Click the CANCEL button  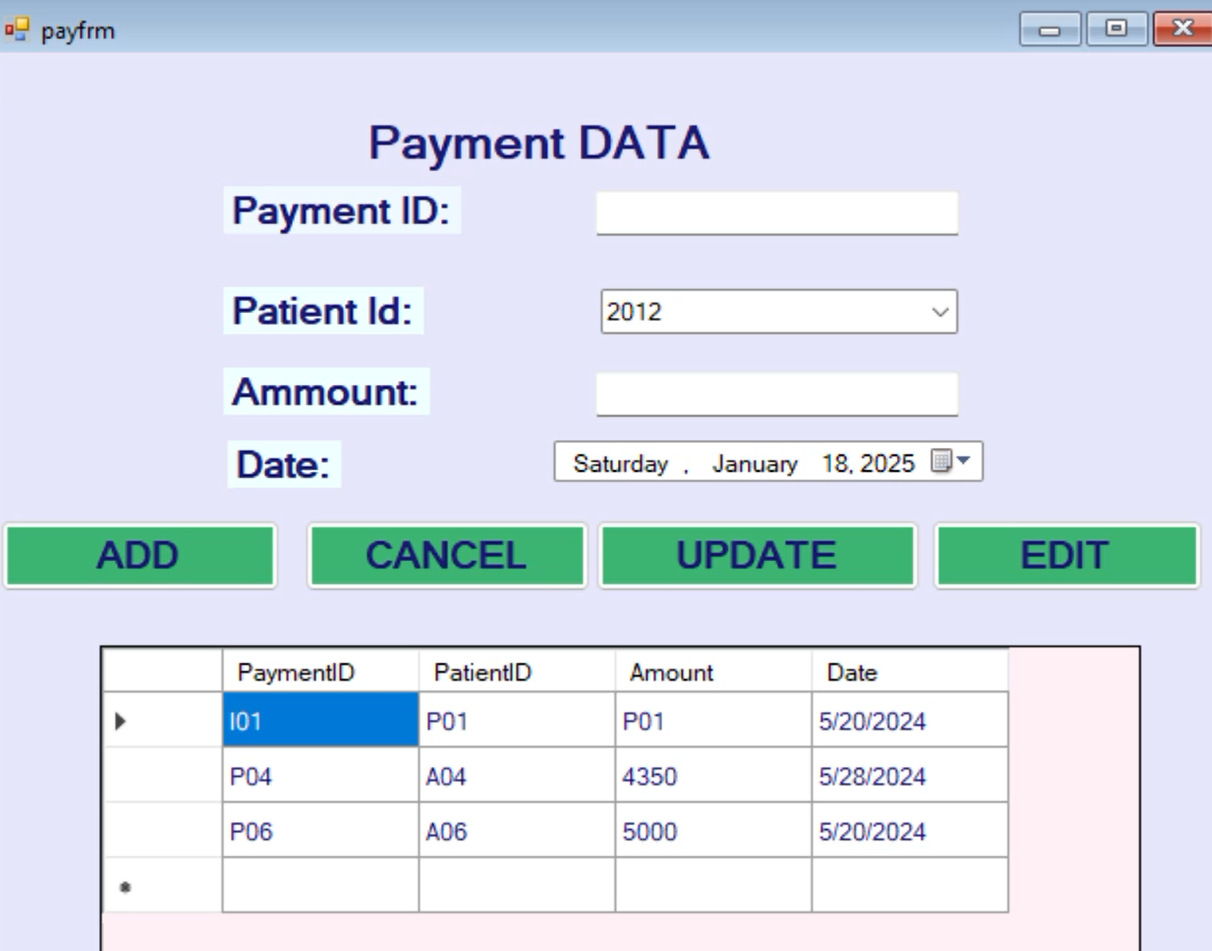click(447, 555)
